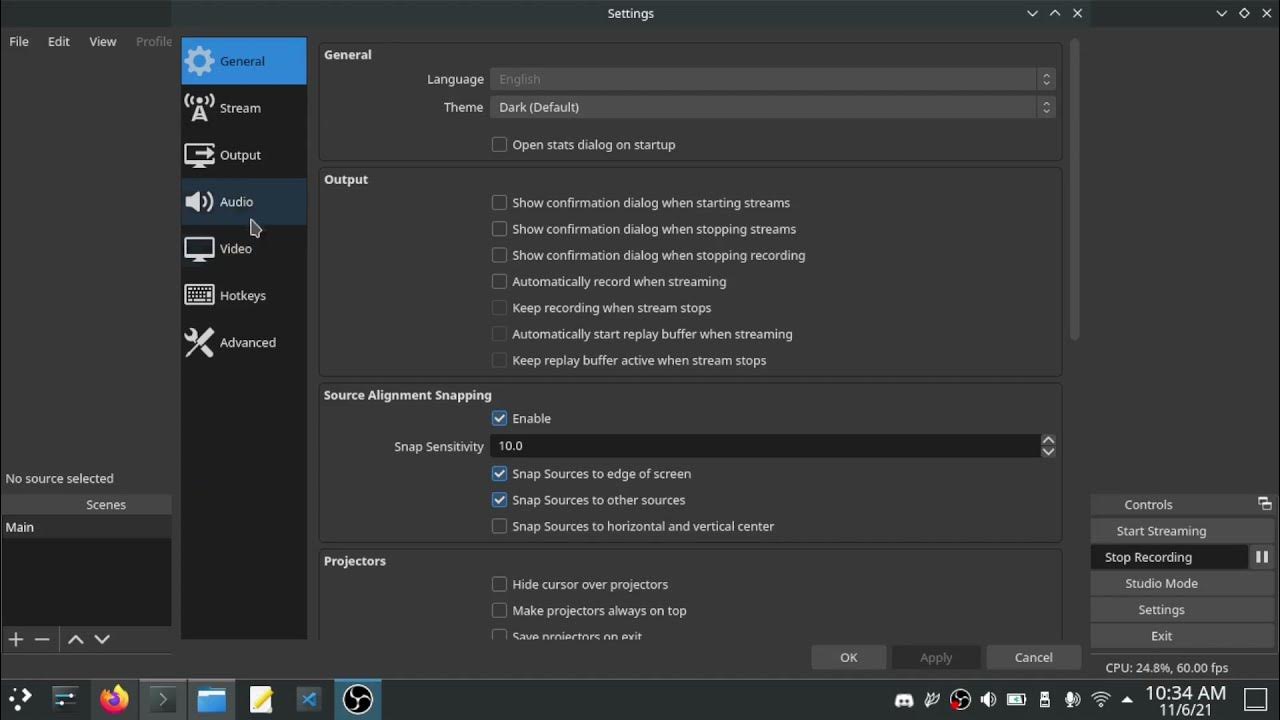Viewport: 1280px width, 720px height.
Task: Open the Hotkeys settings with the keyboard icon
Action: pos(244,296)
